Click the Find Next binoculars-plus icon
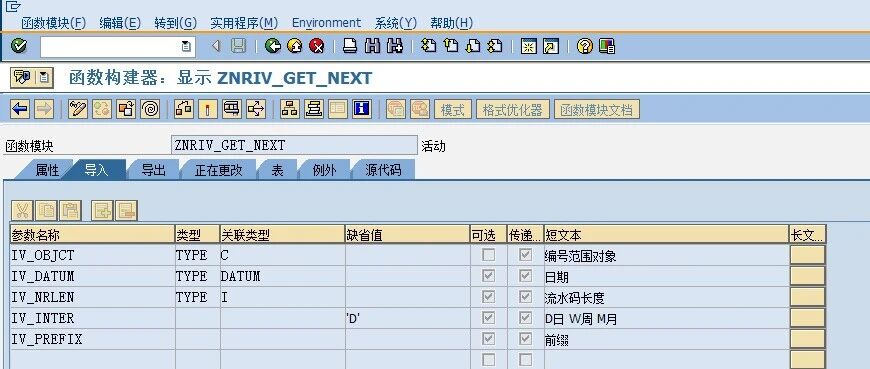This screenshot has height=369, width=870. (x=394, y=46)
